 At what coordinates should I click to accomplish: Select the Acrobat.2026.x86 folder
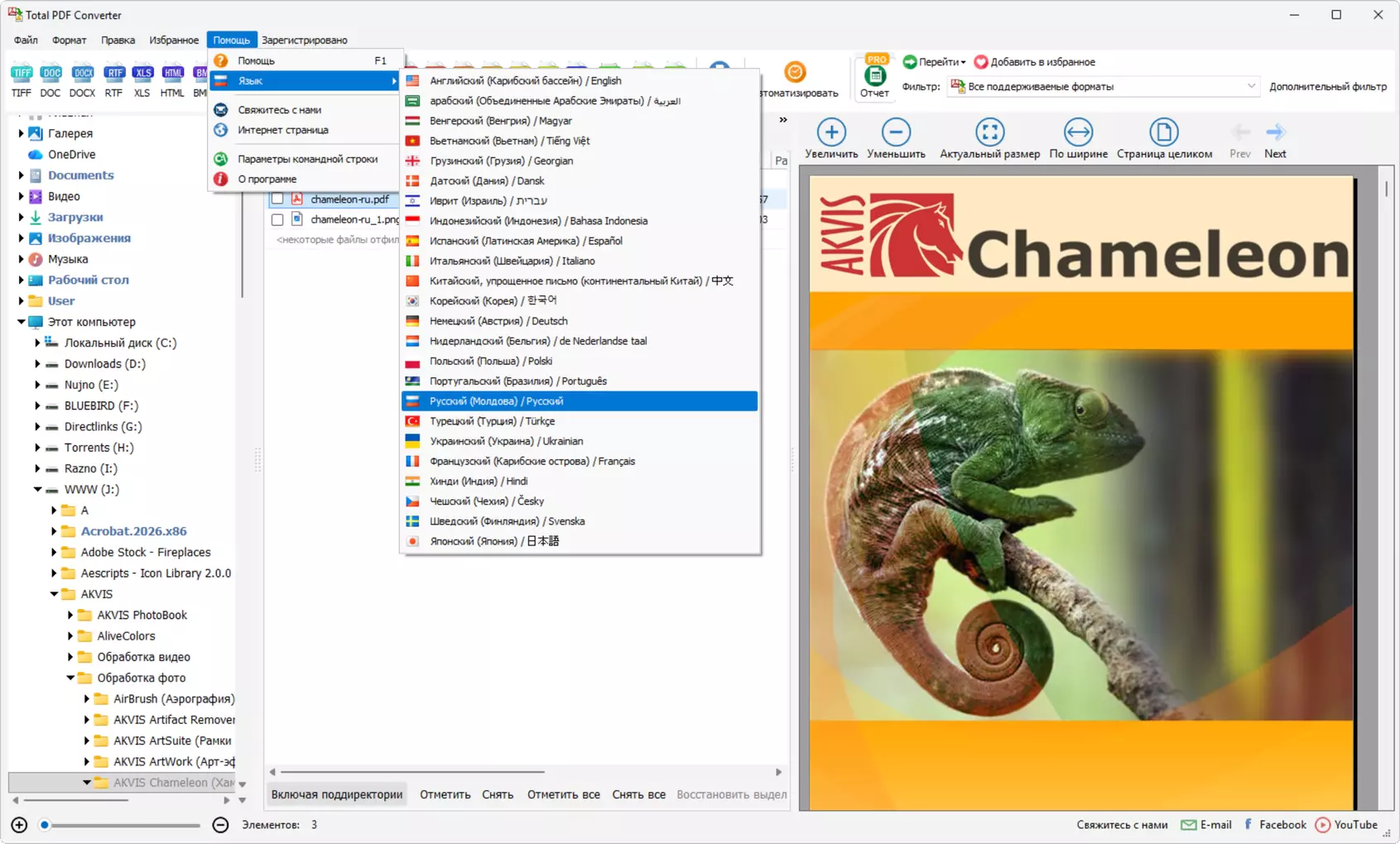[133, 531]
